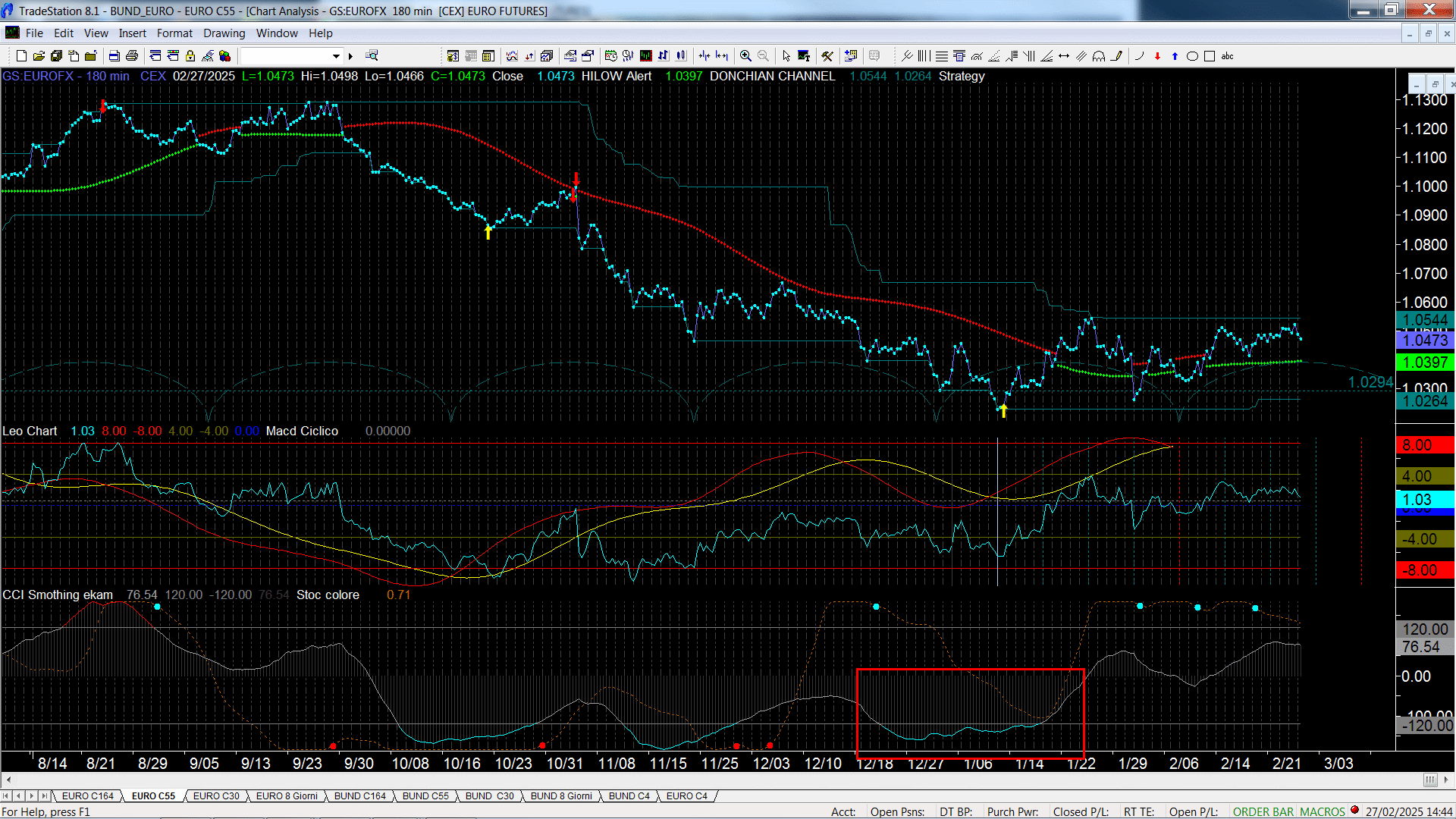Click the pencil eraser drawing icon
1456x819 pixels.
pyautogui.click(x=1116, y=55)
